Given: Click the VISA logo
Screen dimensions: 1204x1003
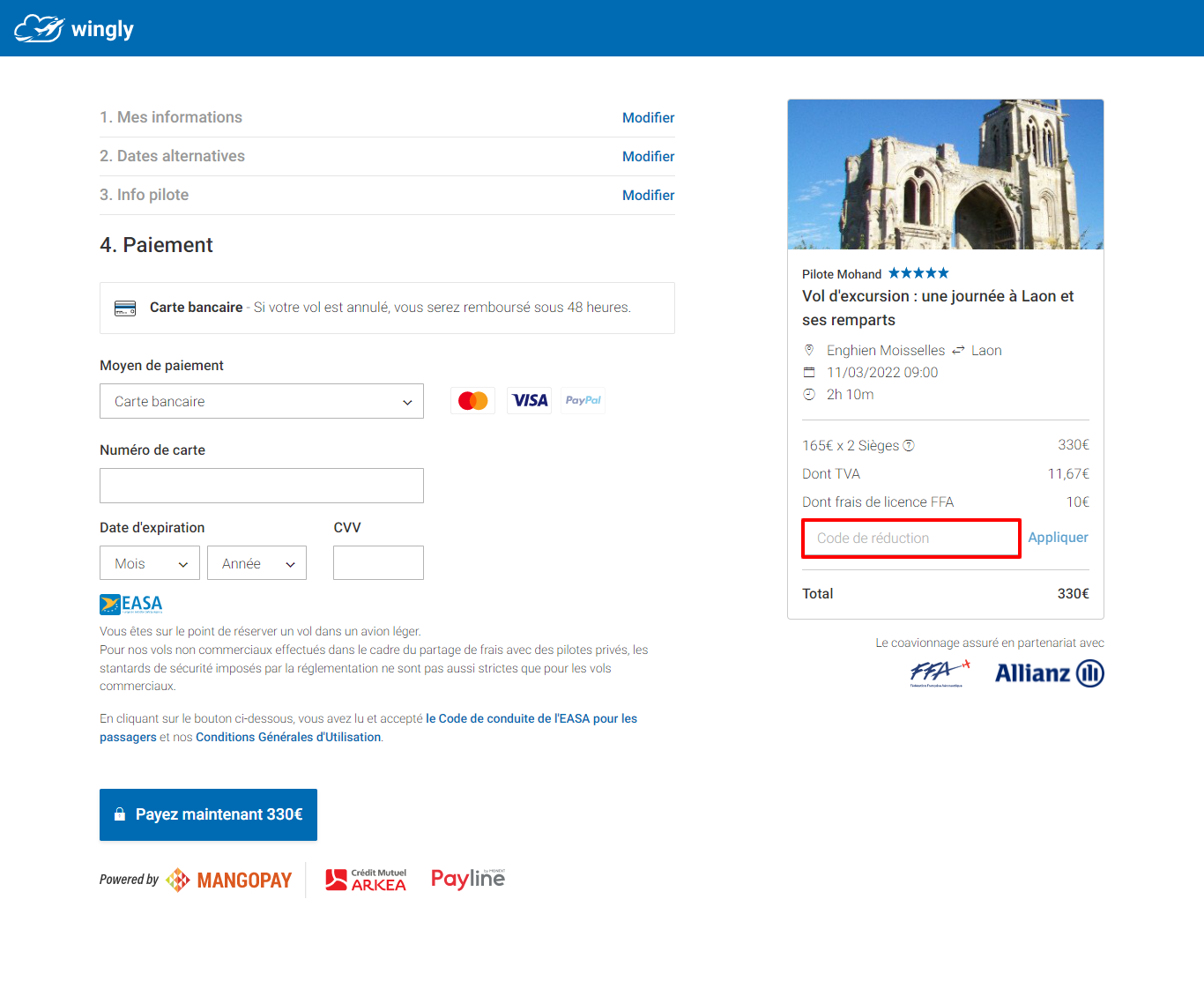Looking at the screenshot, I should coord(530,400).
